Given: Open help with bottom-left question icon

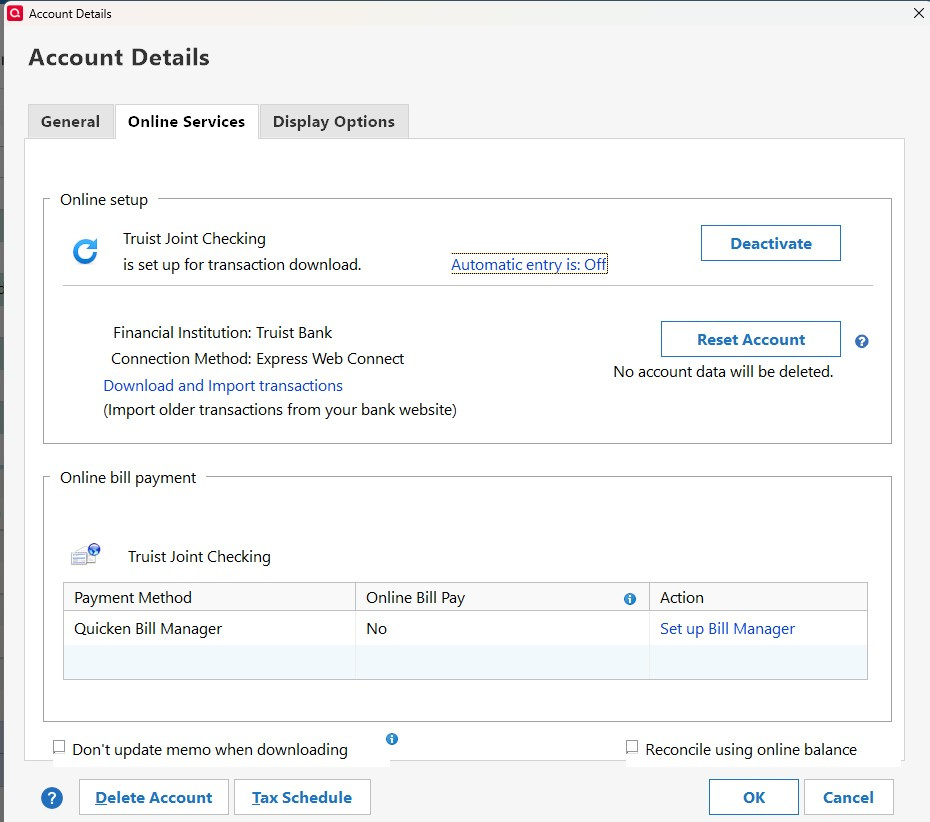Looking at the screenshot, I should 52,798.
